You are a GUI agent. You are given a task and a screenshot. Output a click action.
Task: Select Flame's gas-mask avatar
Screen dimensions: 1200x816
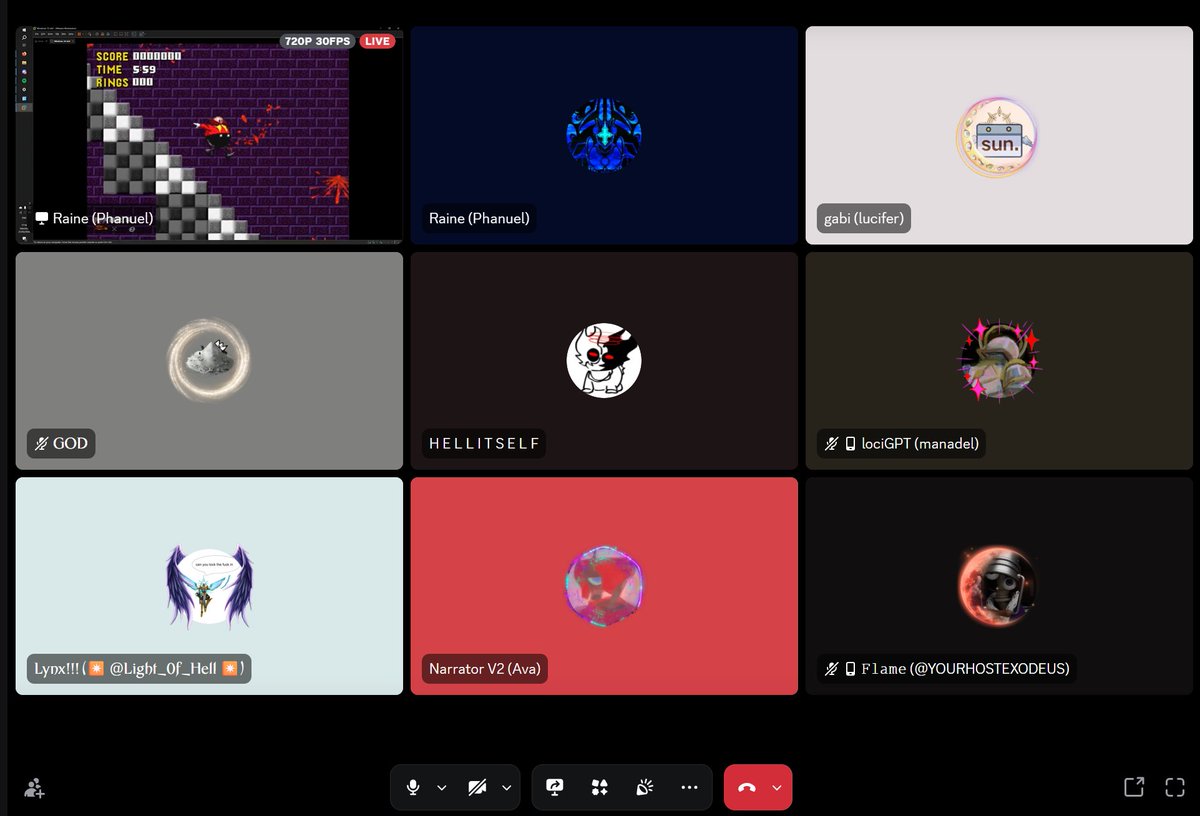pyautogui.click(x=997, y=586)
